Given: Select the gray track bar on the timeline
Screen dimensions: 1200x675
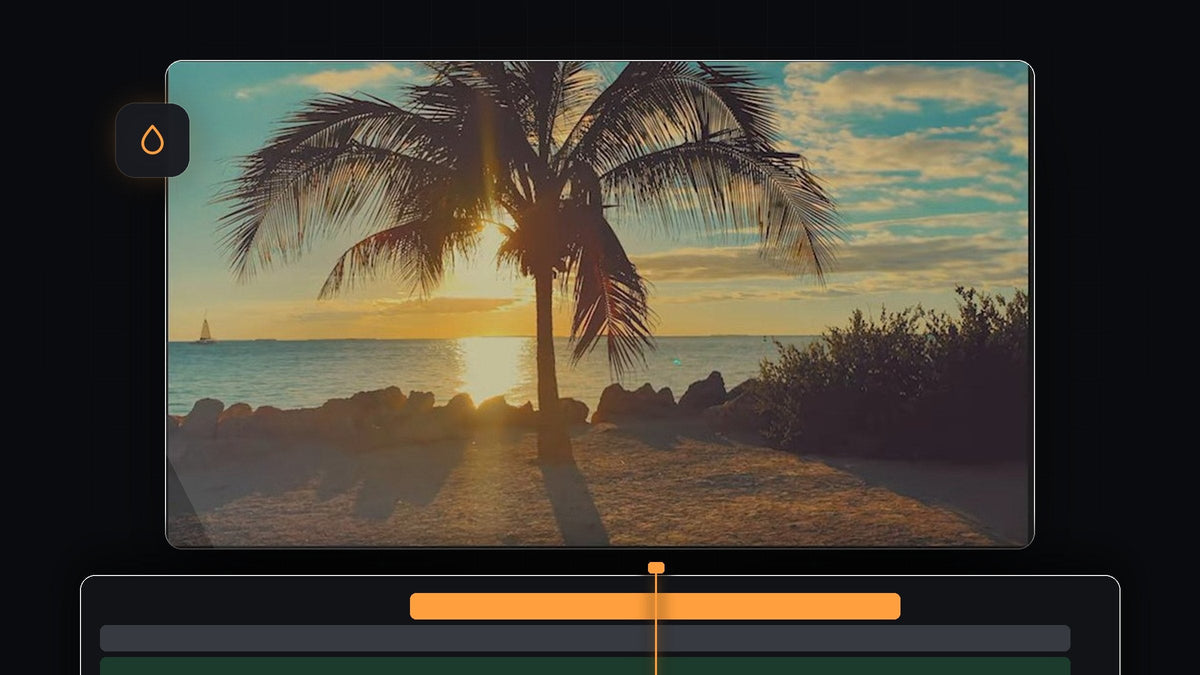Looking at the screenshot, I should click(585, 638).
